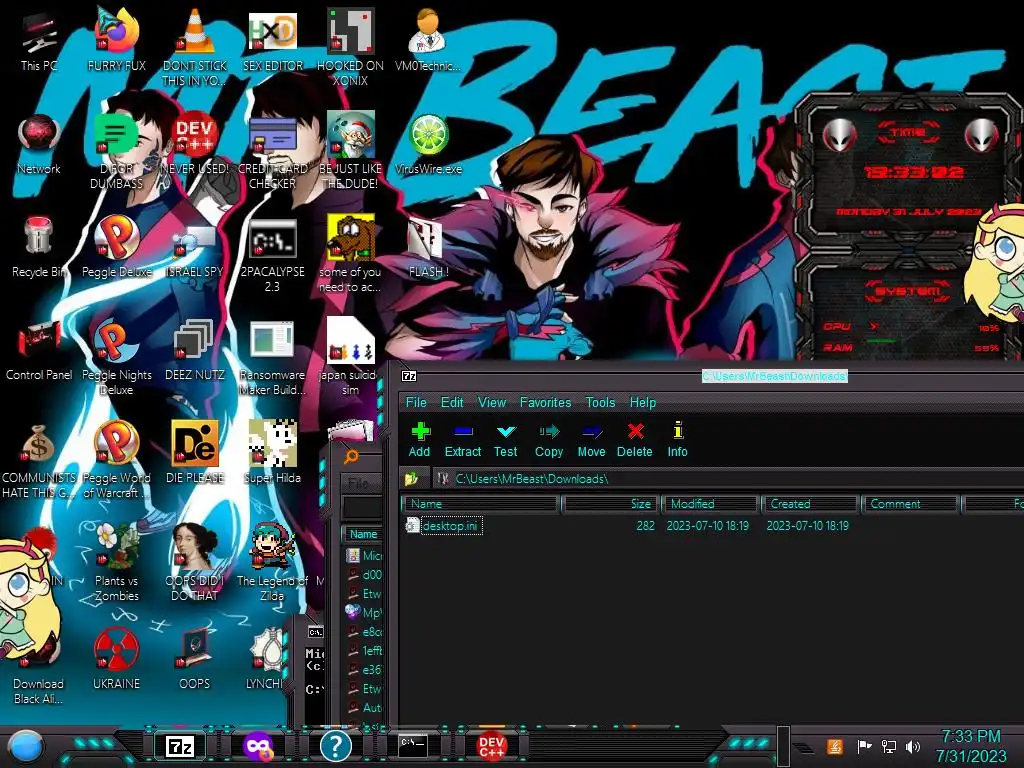Image resolution: width=1024 pixels, height=768 pixels.
Task: Open the Super Hilda icon
Action: pyautogui.click(x=273, y=452)
